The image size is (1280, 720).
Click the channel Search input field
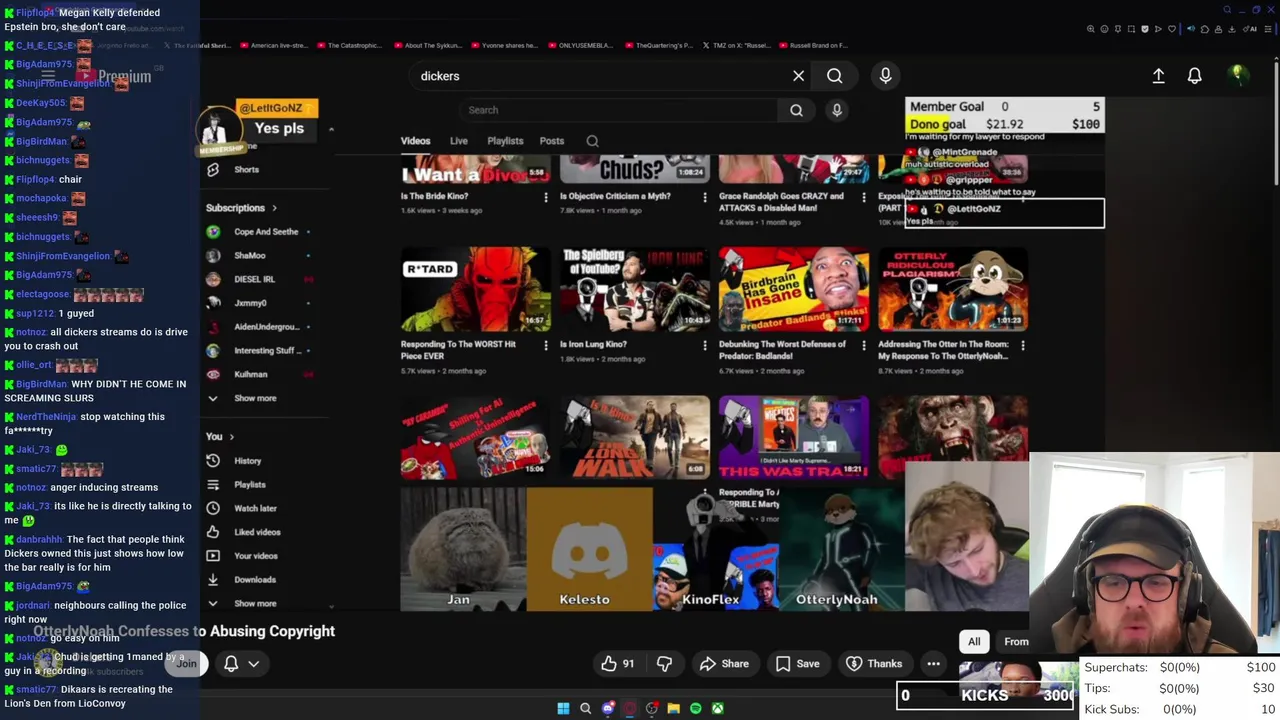tap(620, 110)
